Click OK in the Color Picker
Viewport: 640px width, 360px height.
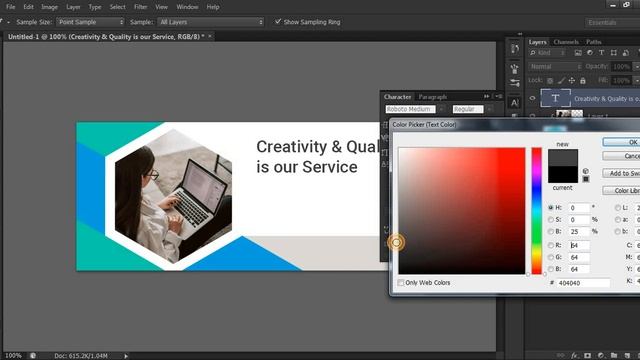click(621, 142)
